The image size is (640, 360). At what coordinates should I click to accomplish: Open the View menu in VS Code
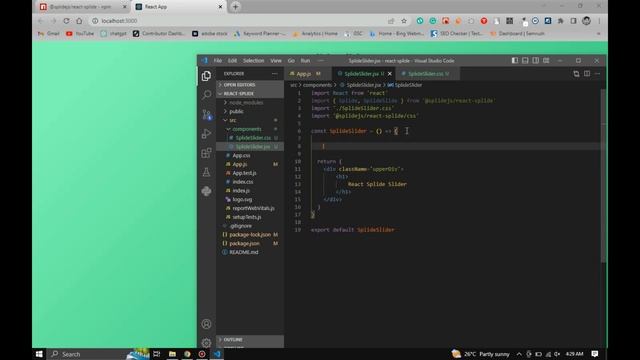click(x=276, y=60)
